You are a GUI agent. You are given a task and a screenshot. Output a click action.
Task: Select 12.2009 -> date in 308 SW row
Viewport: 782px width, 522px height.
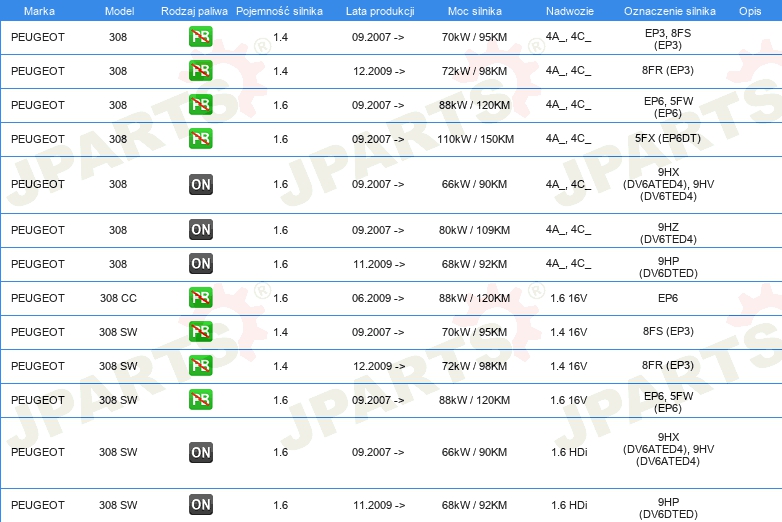(379, 366)
